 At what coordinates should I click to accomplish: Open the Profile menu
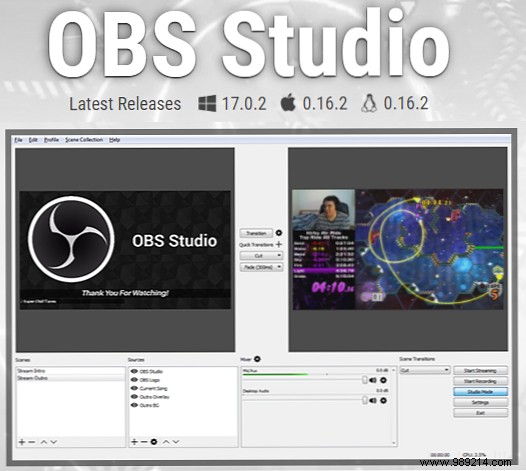click(51, 140)
